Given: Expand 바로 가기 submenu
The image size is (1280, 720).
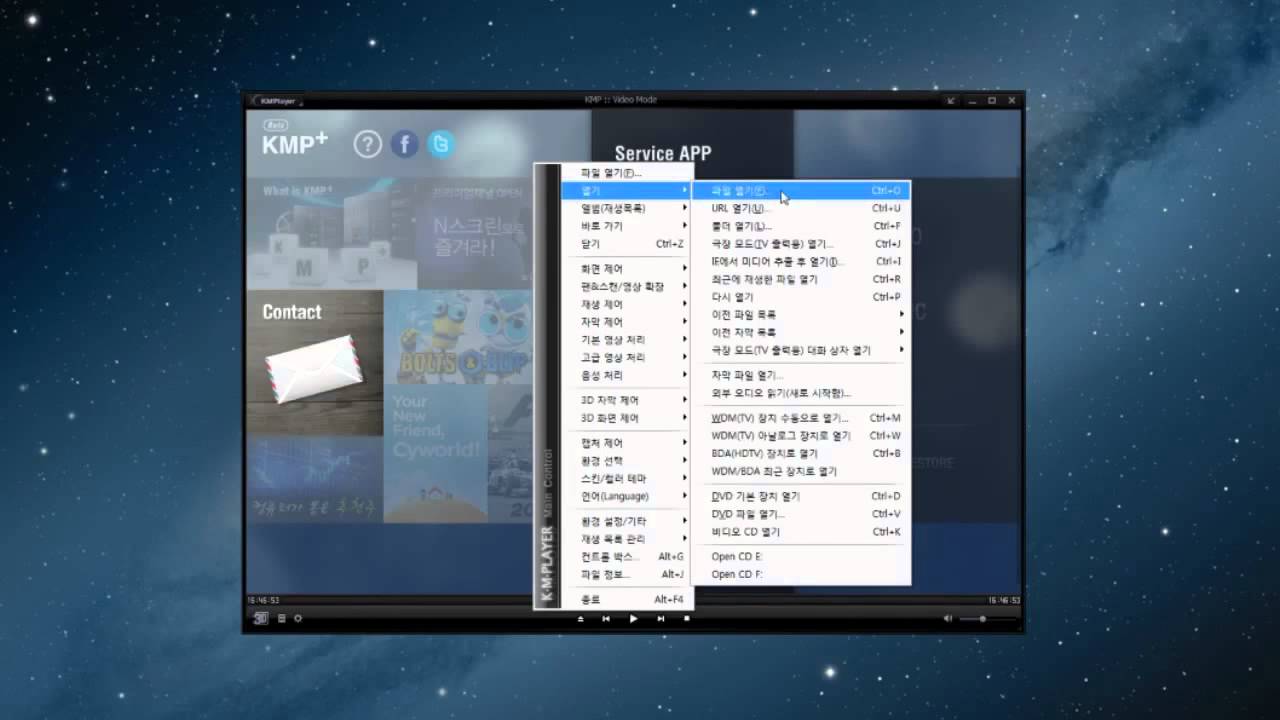Looking at the screenshot, I should tap(626, 226).
